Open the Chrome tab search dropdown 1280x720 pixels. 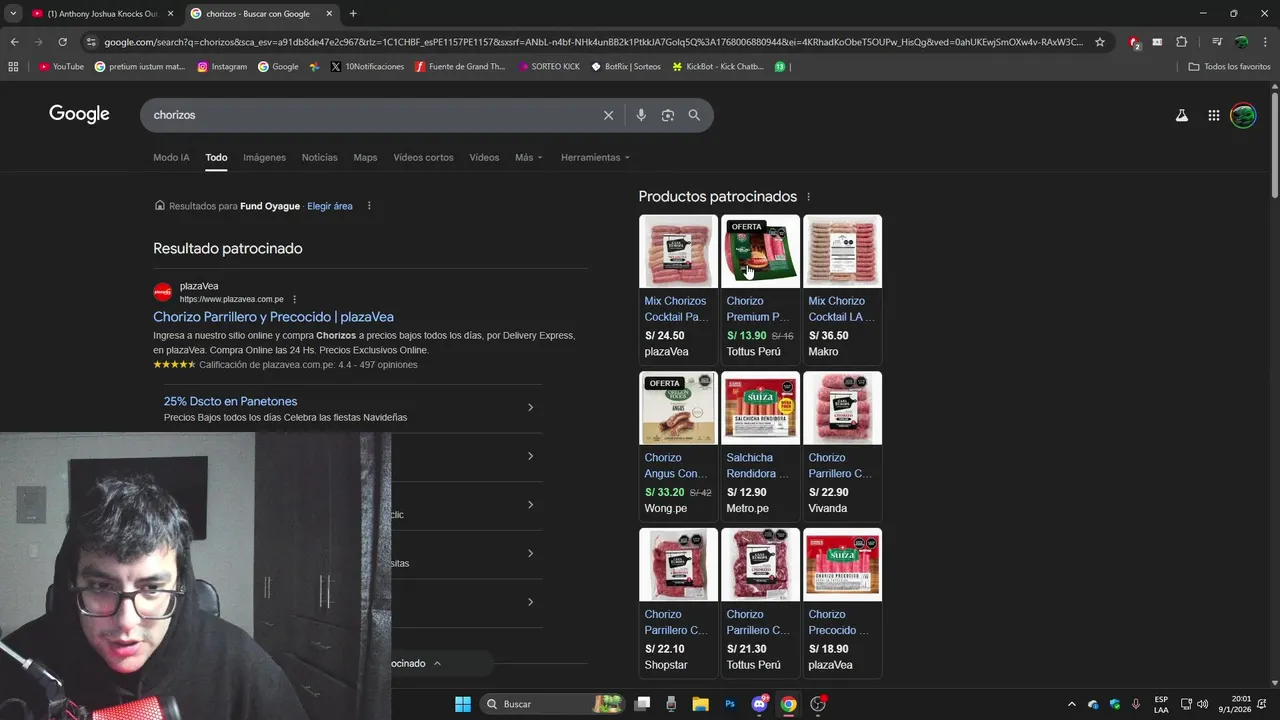tap(13, 13)
